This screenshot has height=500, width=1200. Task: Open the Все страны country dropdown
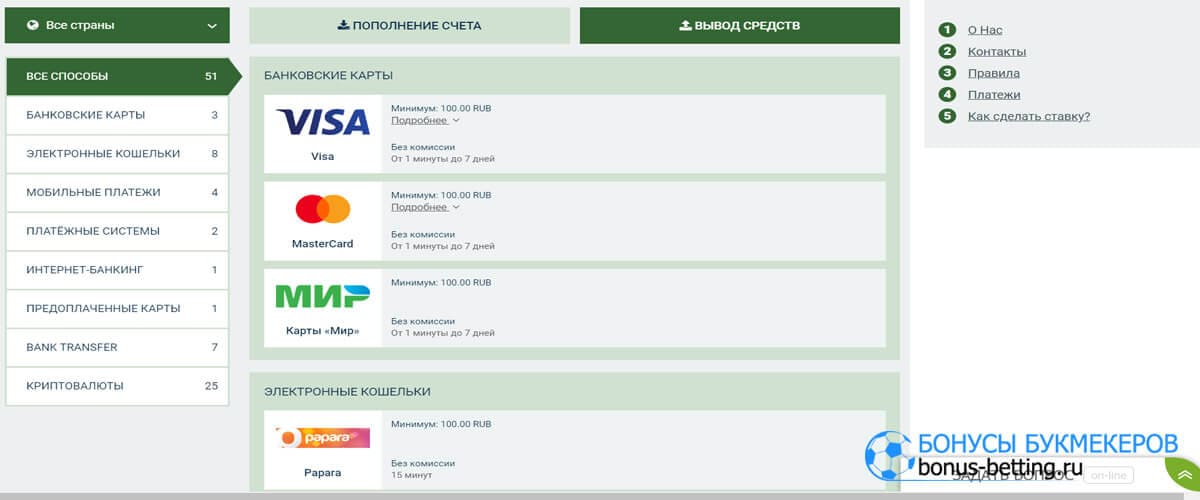(117, 26)
